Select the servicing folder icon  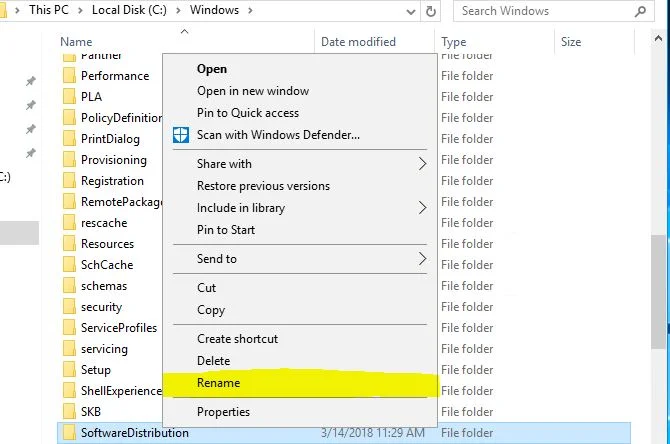tap(69, 349)
